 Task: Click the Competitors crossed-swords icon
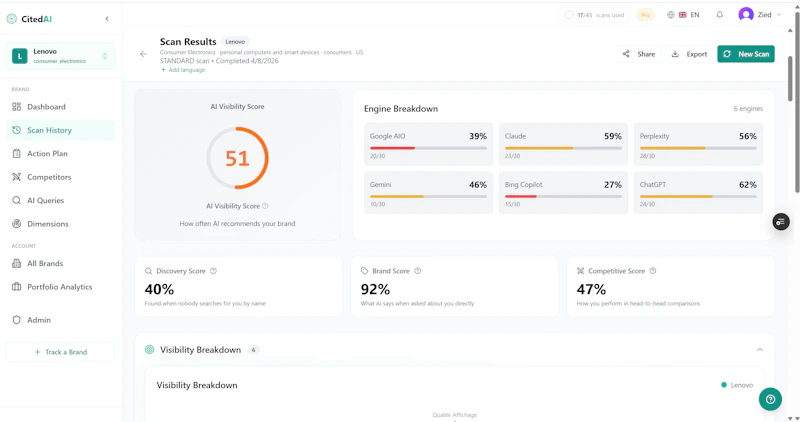click(x=16, y=177)
